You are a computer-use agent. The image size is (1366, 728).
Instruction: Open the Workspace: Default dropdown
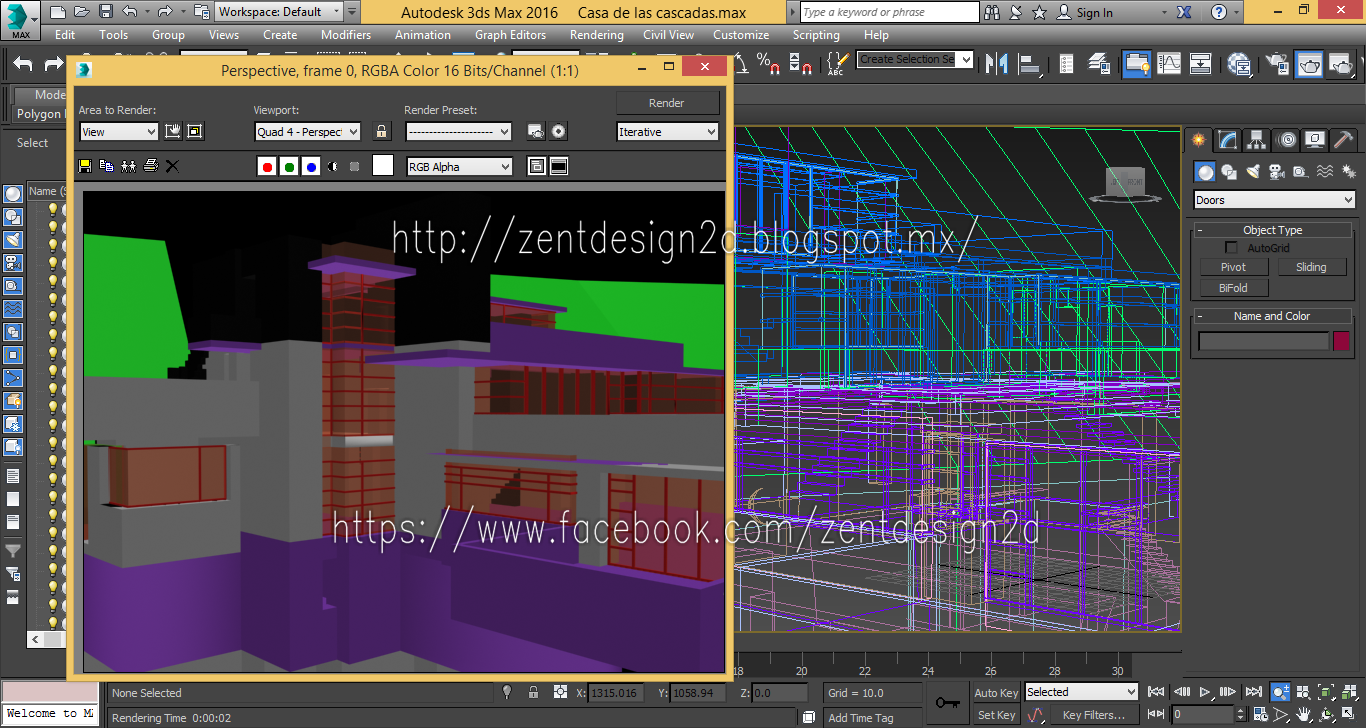pos(279,12)
